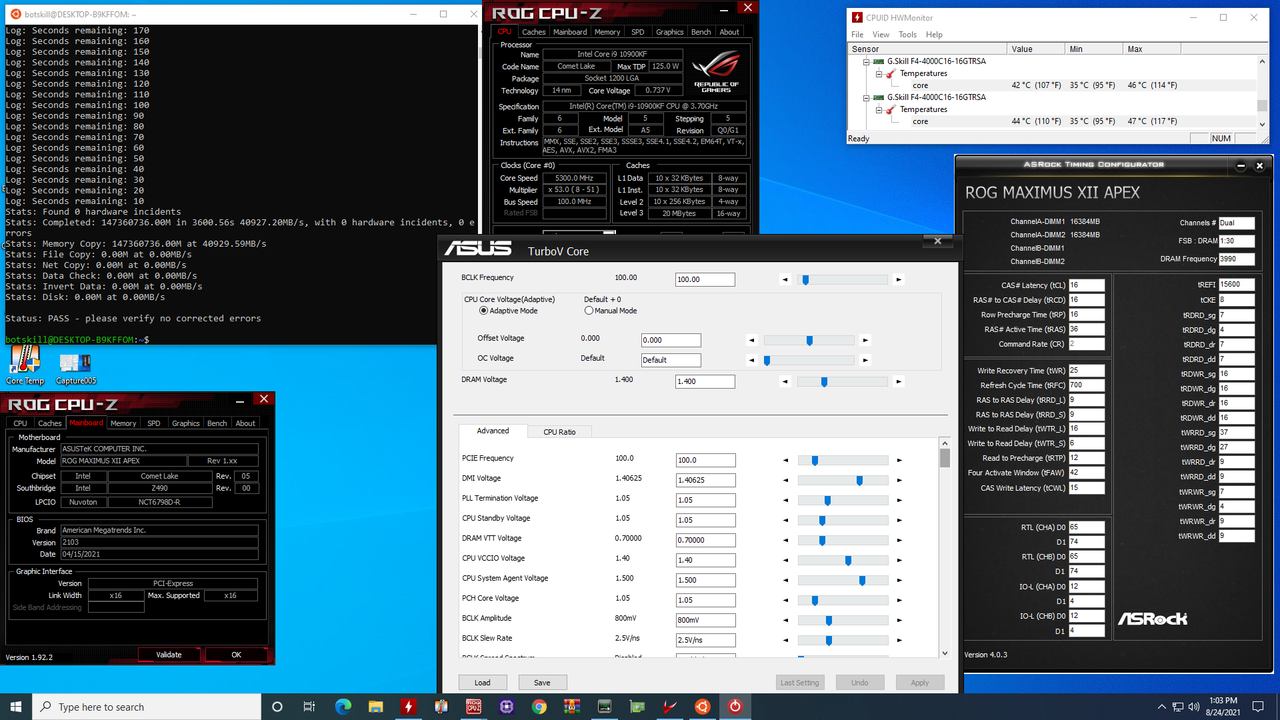Open the BCLK Amplitude 800mV box
Viewport: 1280px width, 720px height.
coord(705,620)
